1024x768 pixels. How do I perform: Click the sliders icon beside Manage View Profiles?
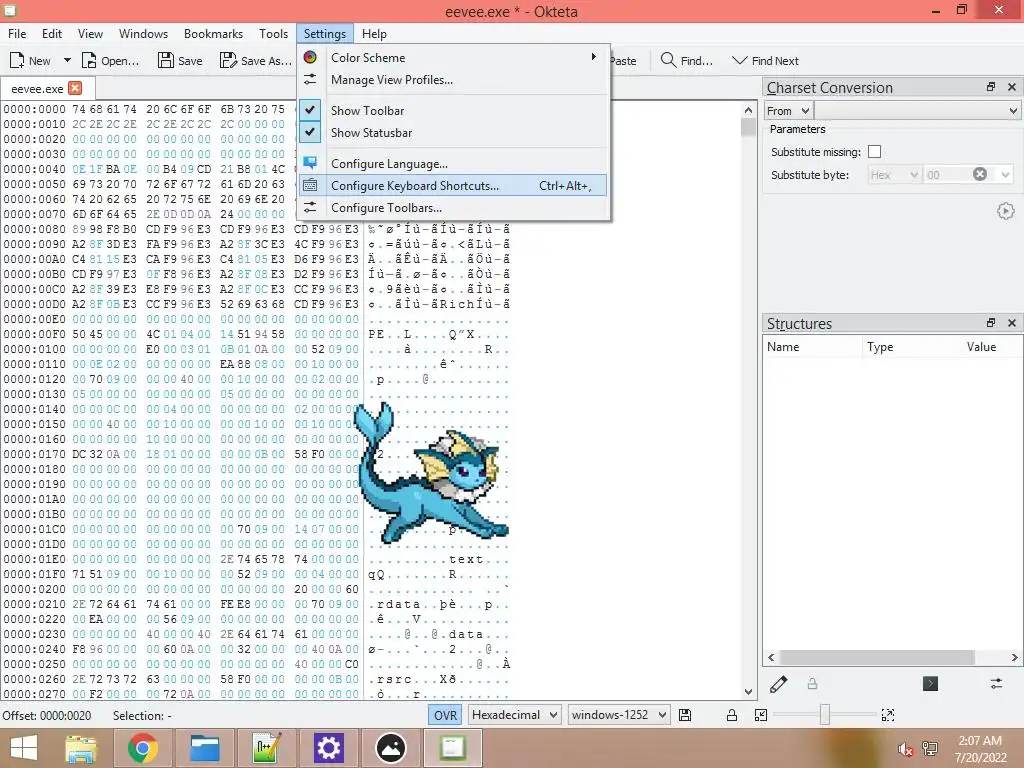pyautogui.click(x=310, y=79)
